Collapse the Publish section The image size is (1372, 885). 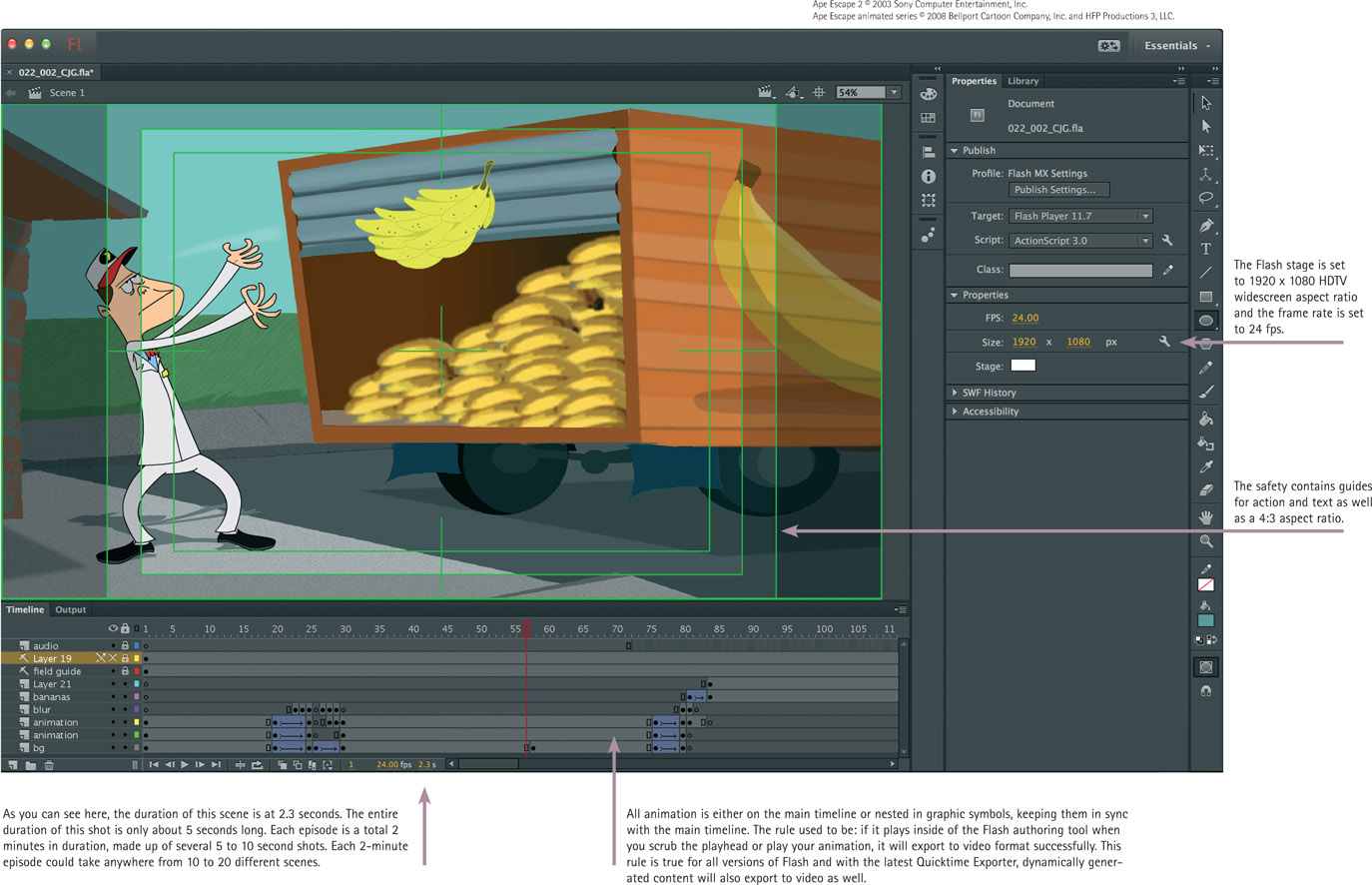tap(955, 151)
